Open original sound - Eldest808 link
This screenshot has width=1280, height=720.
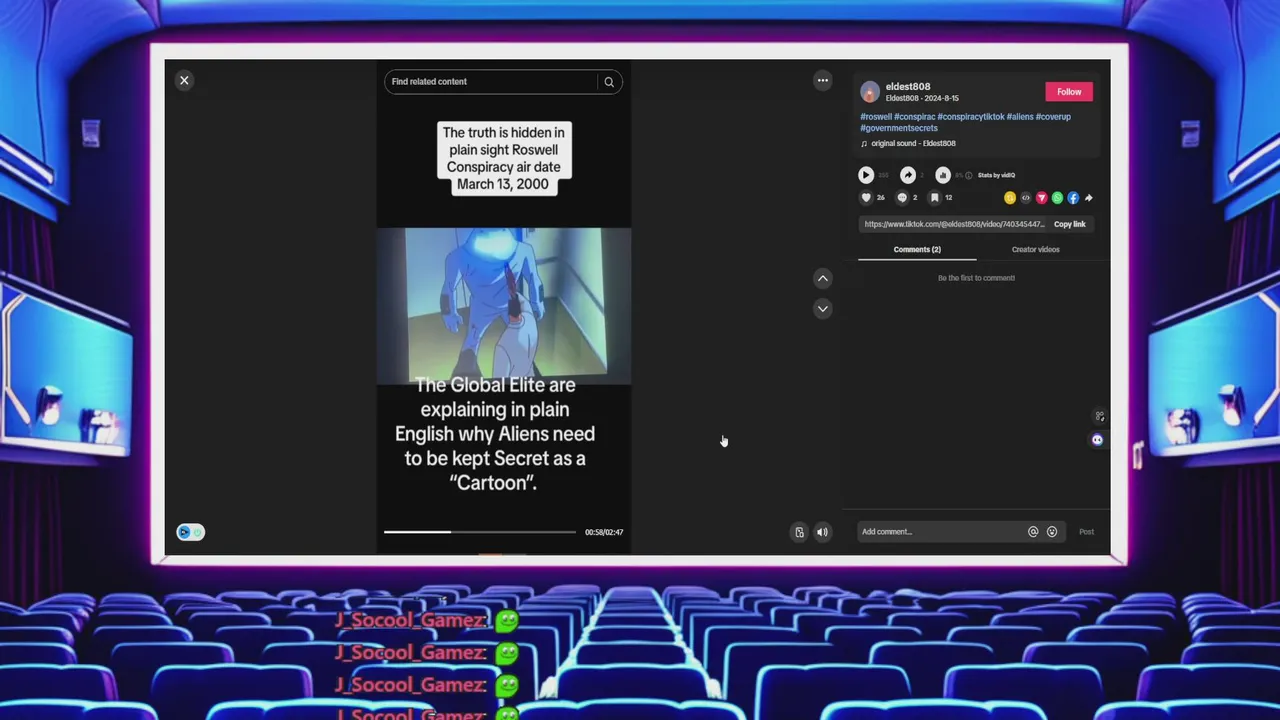(913, 144)
